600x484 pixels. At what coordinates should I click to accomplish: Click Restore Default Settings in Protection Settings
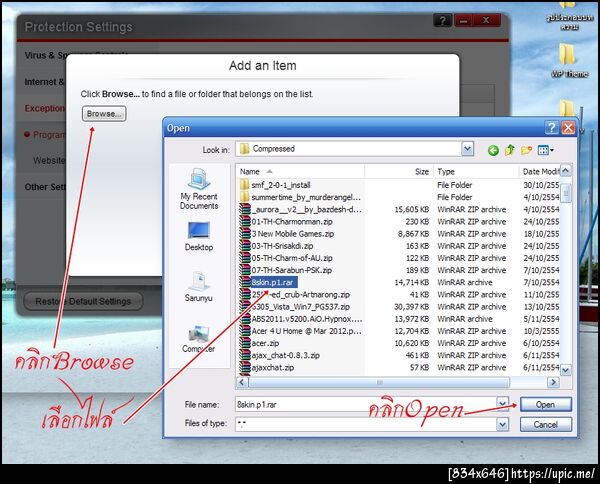[x=83, y=301]
